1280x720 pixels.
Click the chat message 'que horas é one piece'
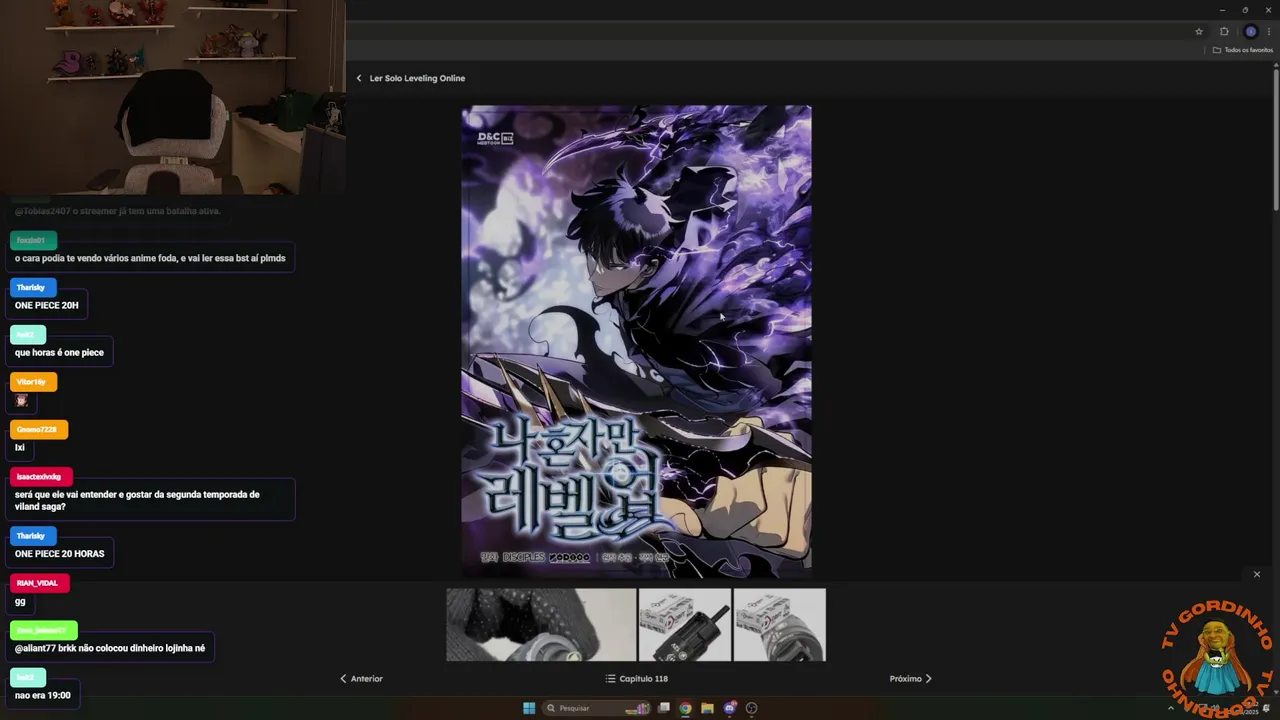click(59, 352)
